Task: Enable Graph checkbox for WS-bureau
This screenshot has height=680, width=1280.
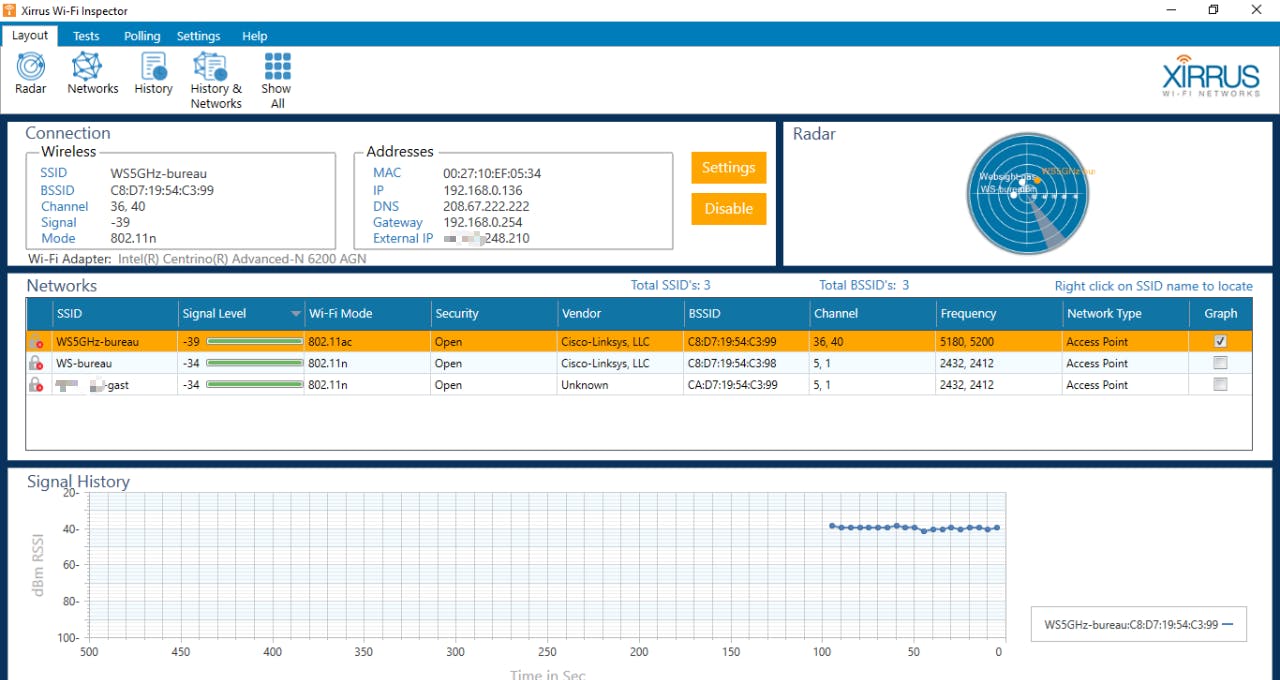Action: click(x=1220, y=363)
